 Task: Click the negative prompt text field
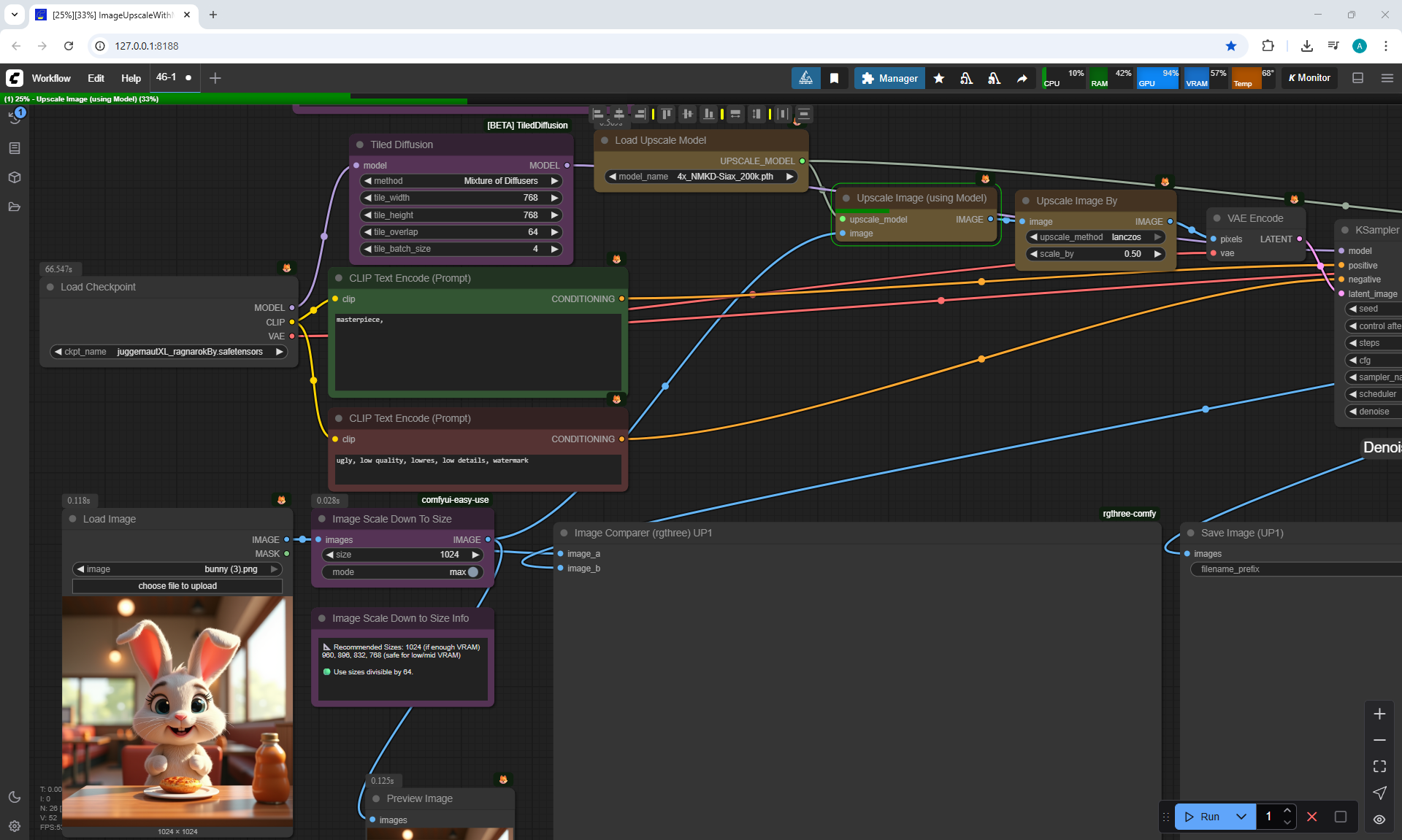(478, 469)
